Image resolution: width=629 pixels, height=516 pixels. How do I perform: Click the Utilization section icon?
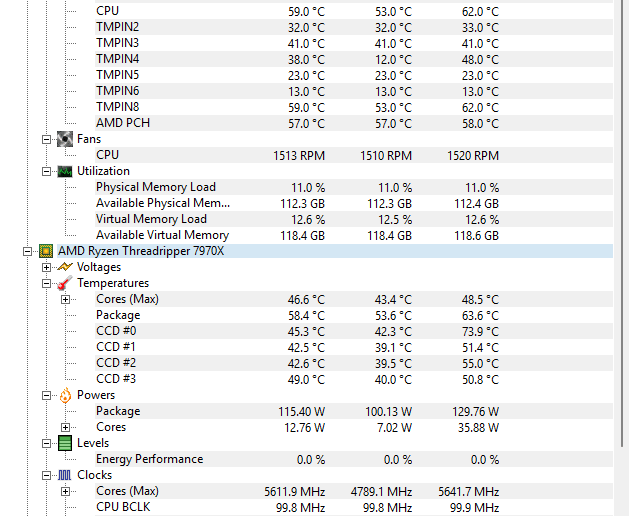[65, 171]
